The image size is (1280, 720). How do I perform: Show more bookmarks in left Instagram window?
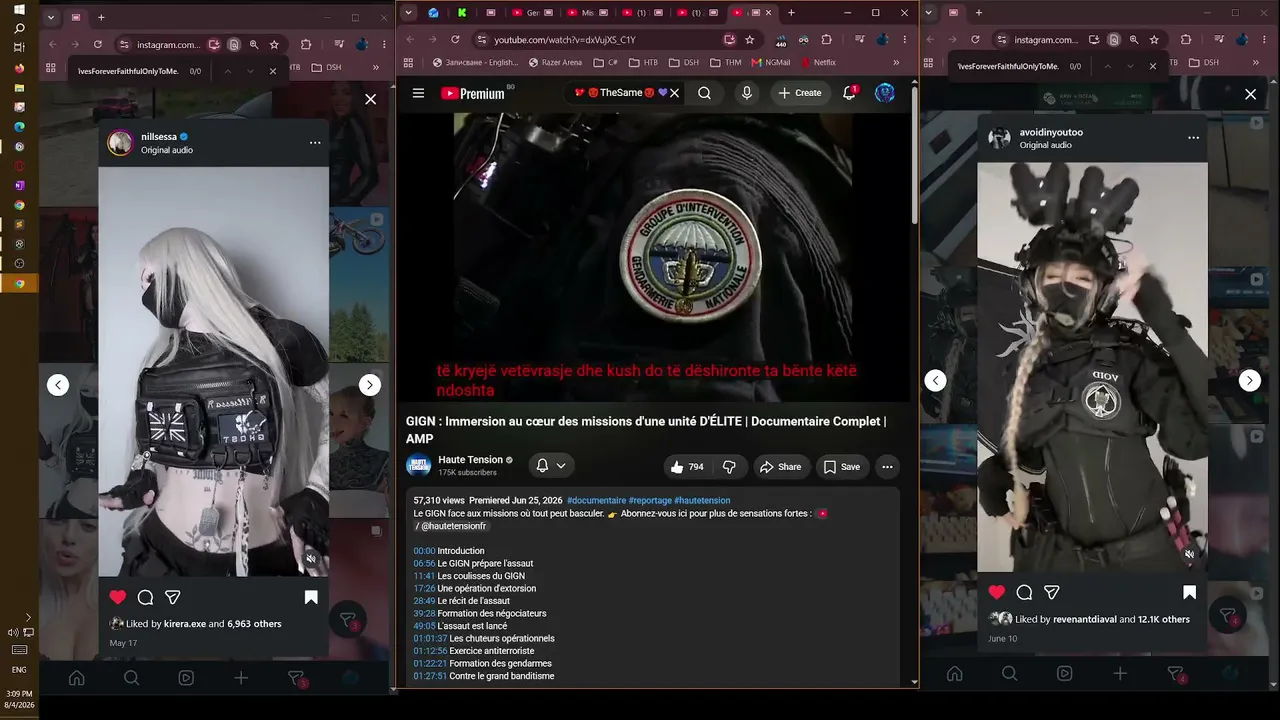click(376, 67)
